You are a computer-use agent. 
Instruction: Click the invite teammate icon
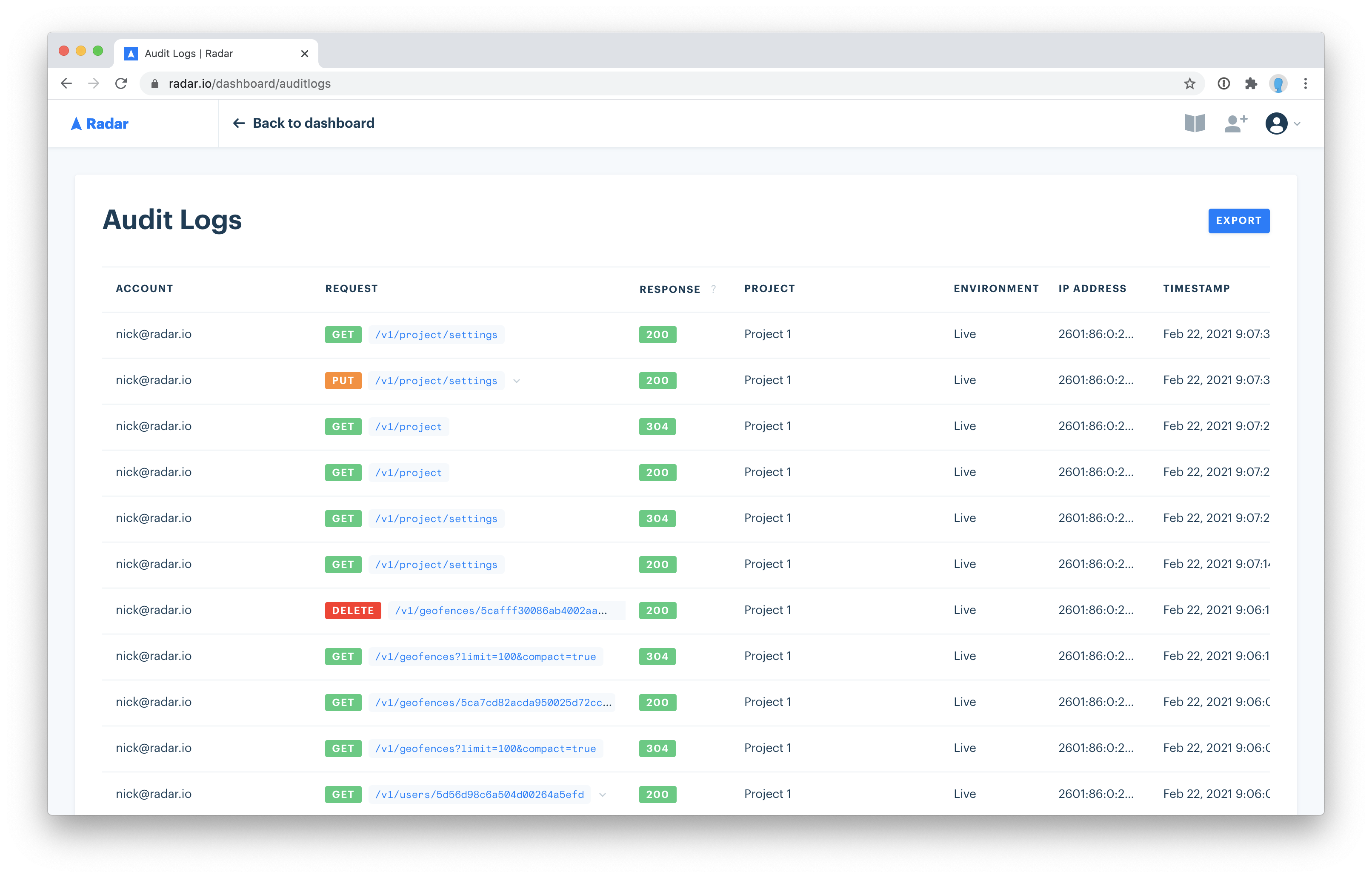(1235, 123)
